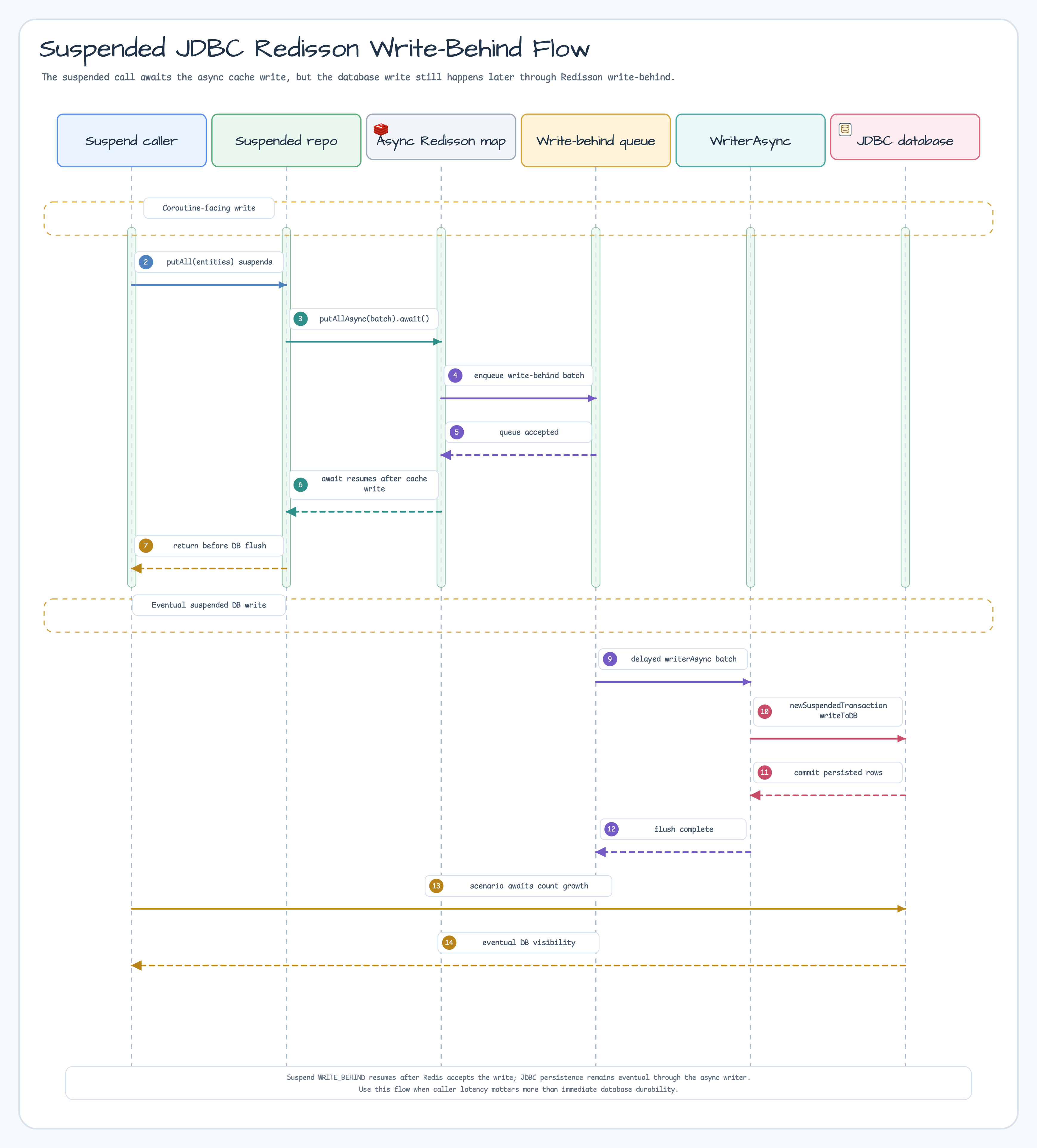The width and height of the screenshot is (1037, 1148).
Task: Click step badge 14 on eventual DB visibility
Action: (x=449, y=942)
